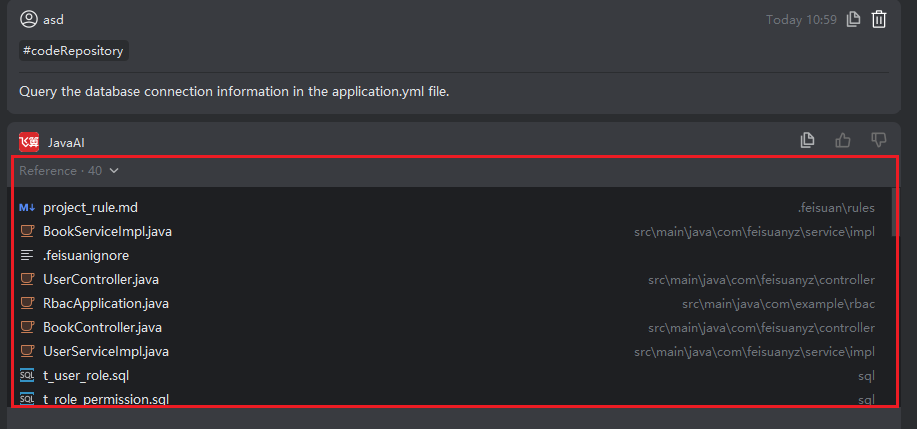917x429 pixels.
Task: Copy the JavaAI response
Action: click(x=808, y=141)
